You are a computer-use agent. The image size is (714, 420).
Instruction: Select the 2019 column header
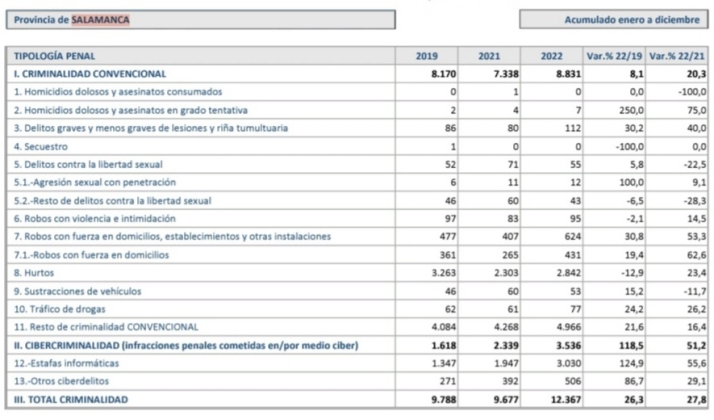click(x=427, y=56)
